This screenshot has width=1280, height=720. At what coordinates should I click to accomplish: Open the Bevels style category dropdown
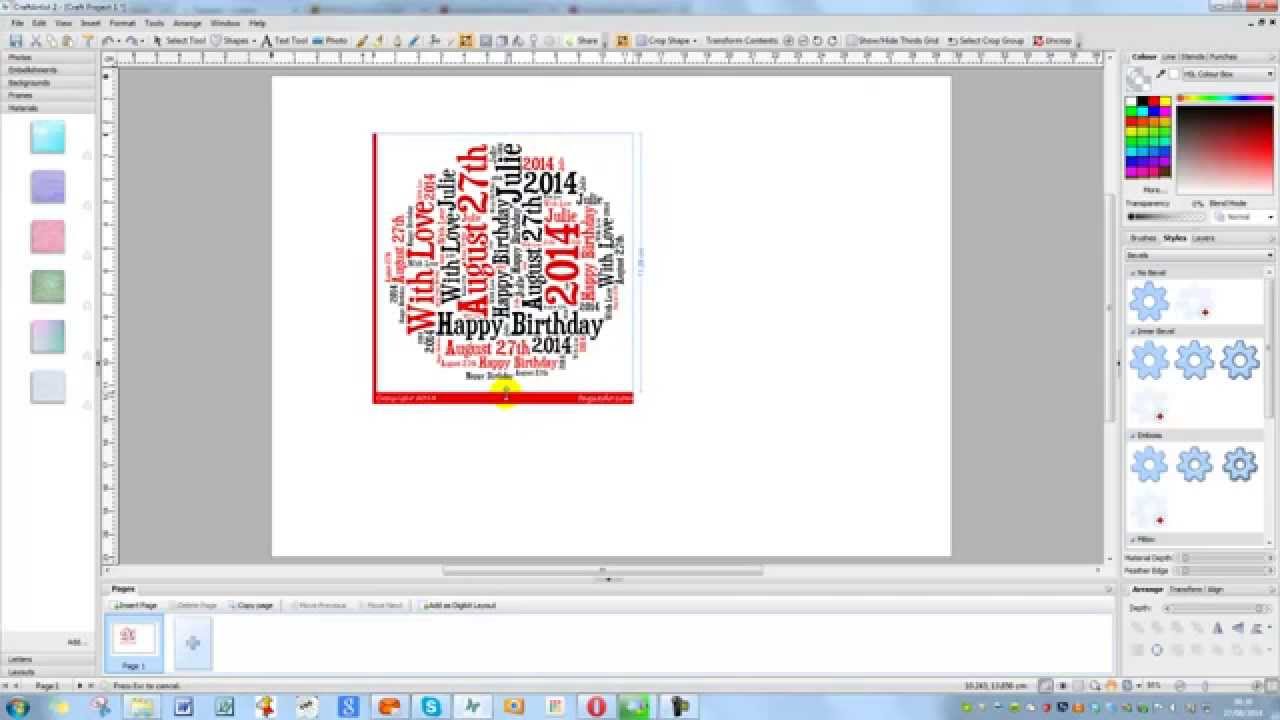tap(1200, 255)
